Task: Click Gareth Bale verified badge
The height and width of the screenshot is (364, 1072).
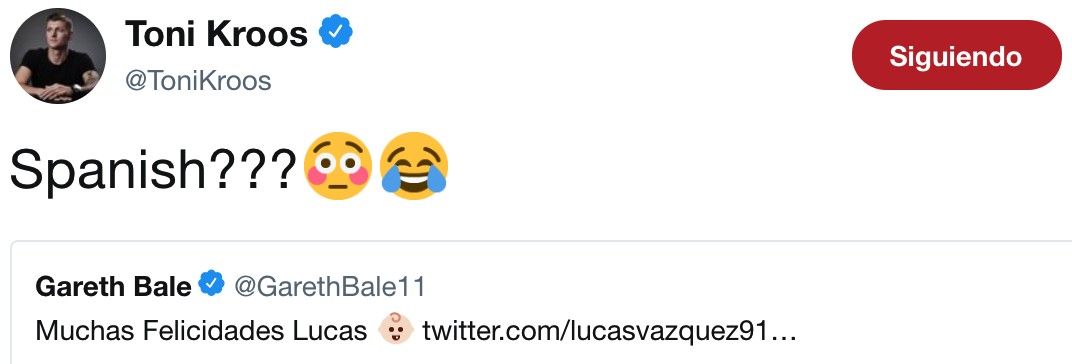Action: [212, 284]
